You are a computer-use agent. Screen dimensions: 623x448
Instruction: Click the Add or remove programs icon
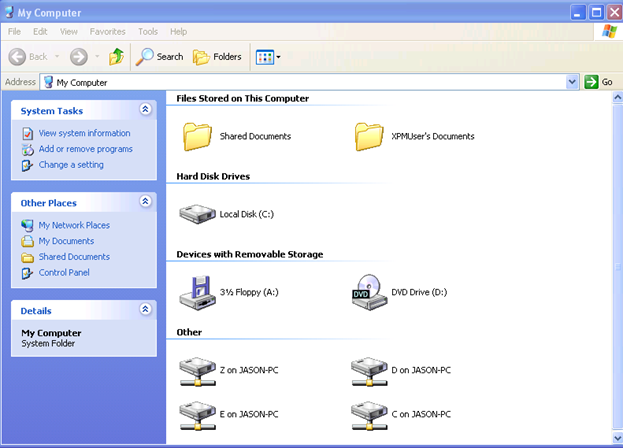tap(28, 149)
